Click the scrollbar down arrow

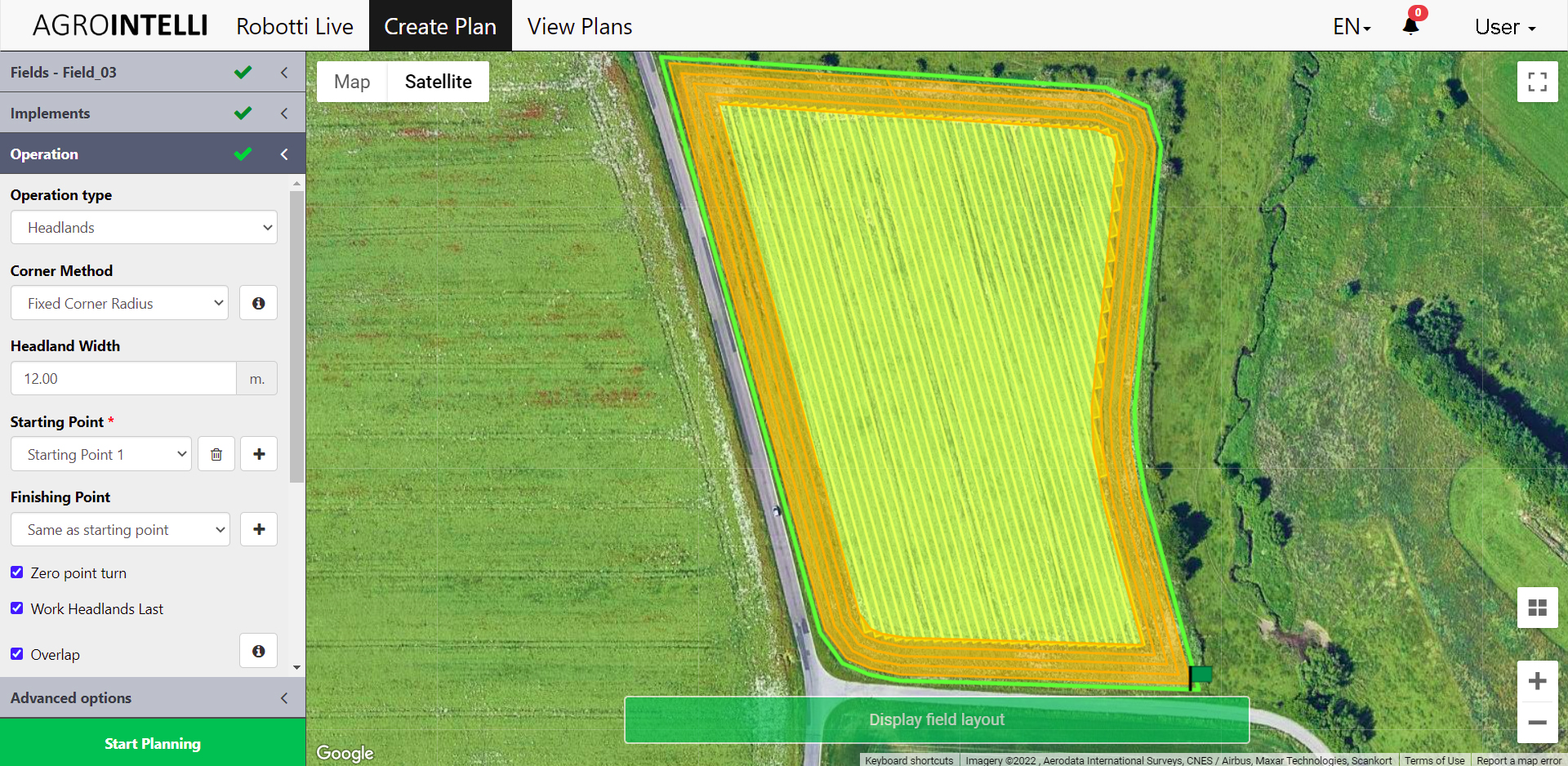click(296, 668)
